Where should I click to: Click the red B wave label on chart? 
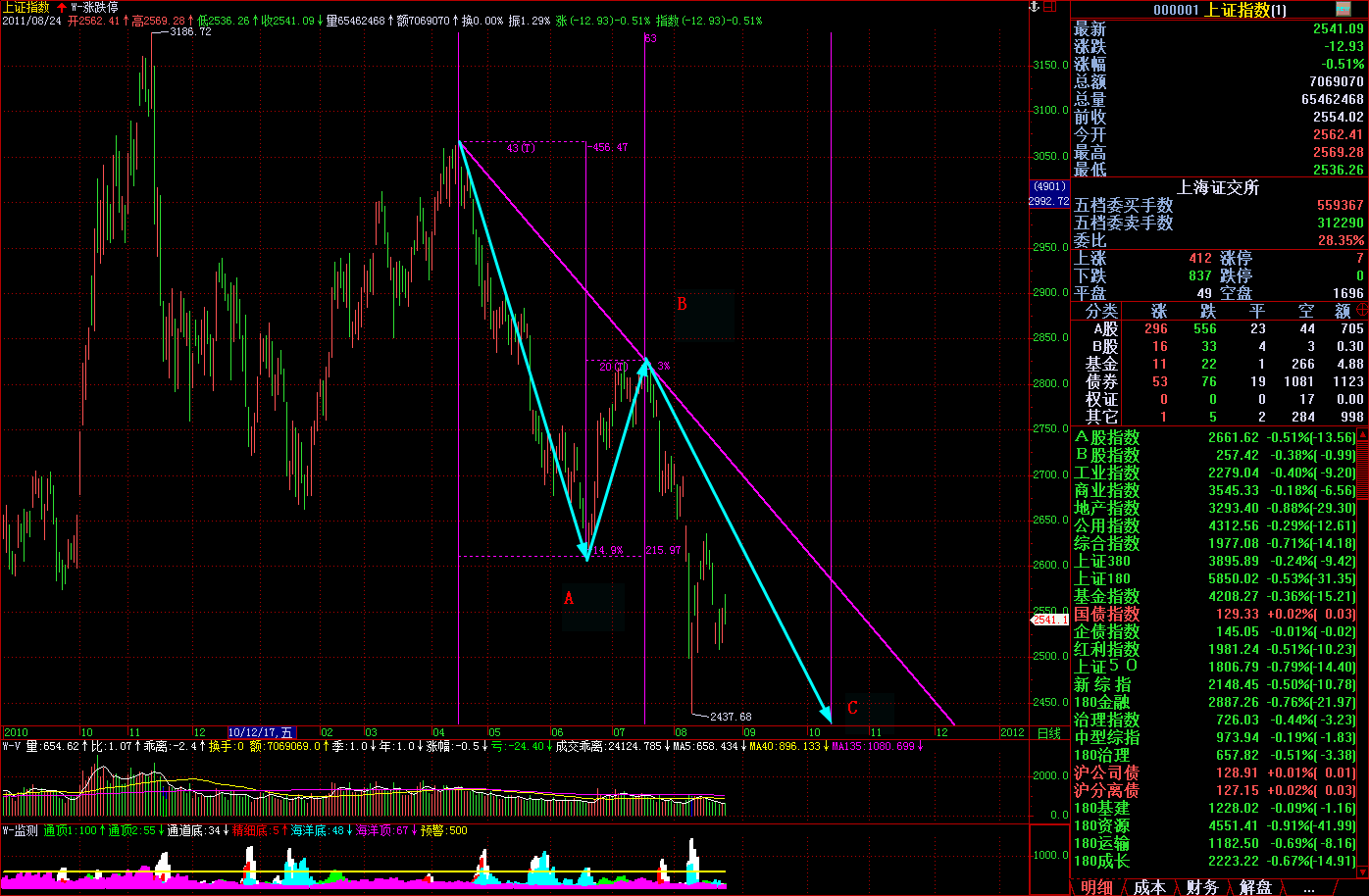pyautogui.click(x=682, y=304)
